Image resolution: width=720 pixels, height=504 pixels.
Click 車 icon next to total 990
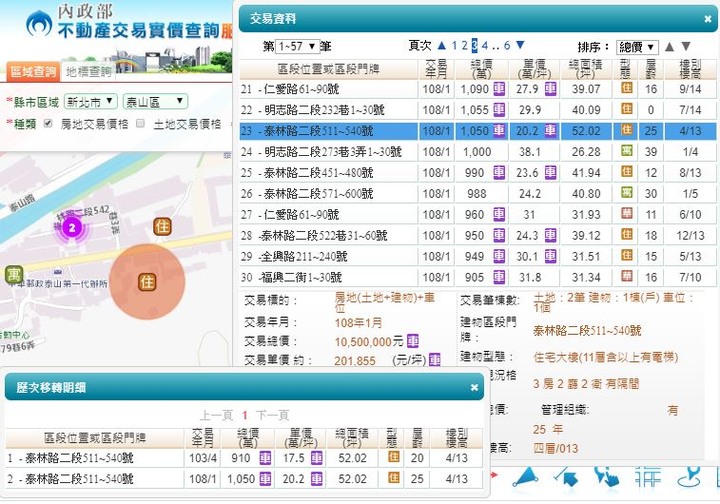499,173
